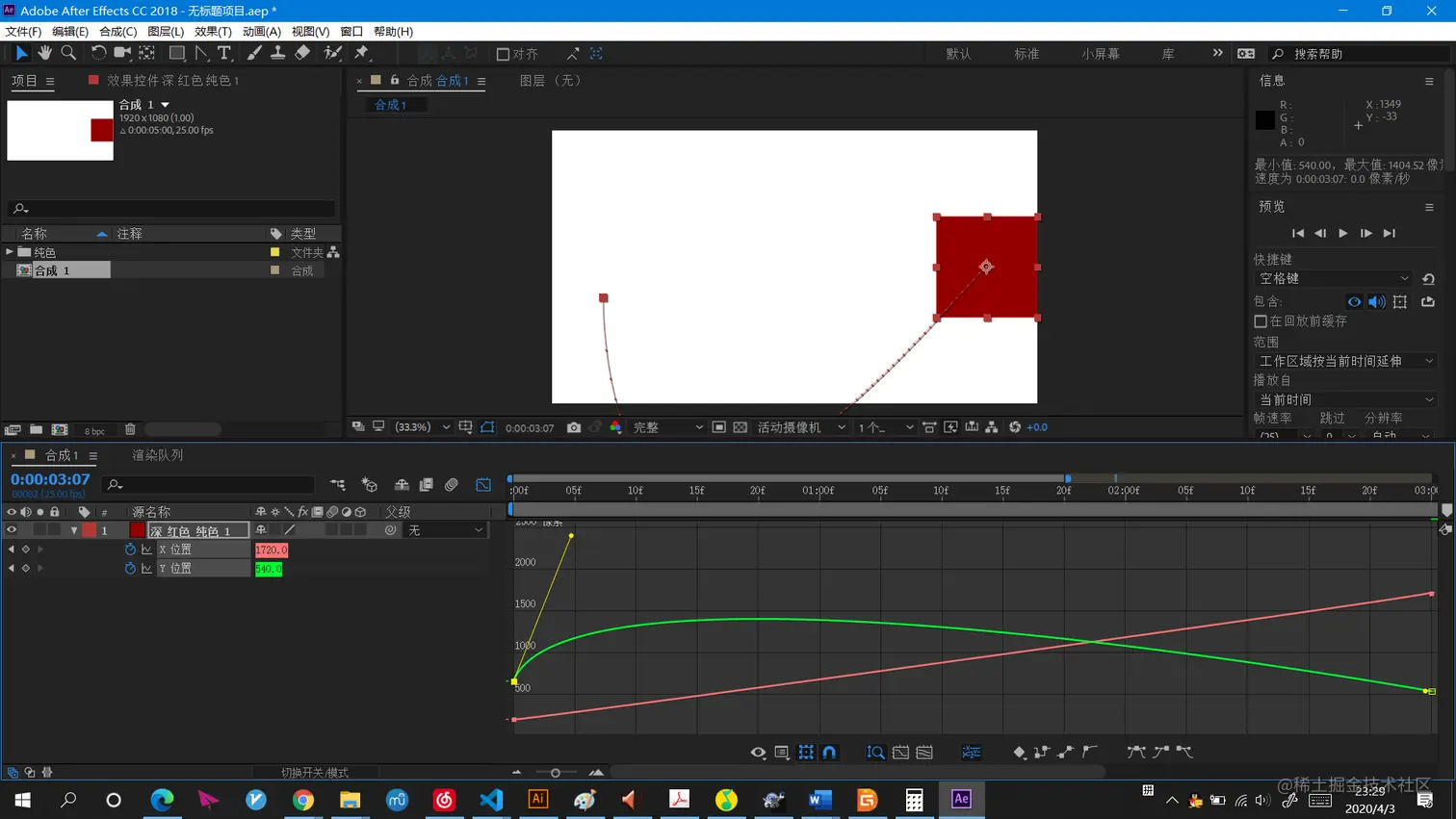Select the Eraser tool
Viewport: 1456px width, 819px height.
pos(302,53)
